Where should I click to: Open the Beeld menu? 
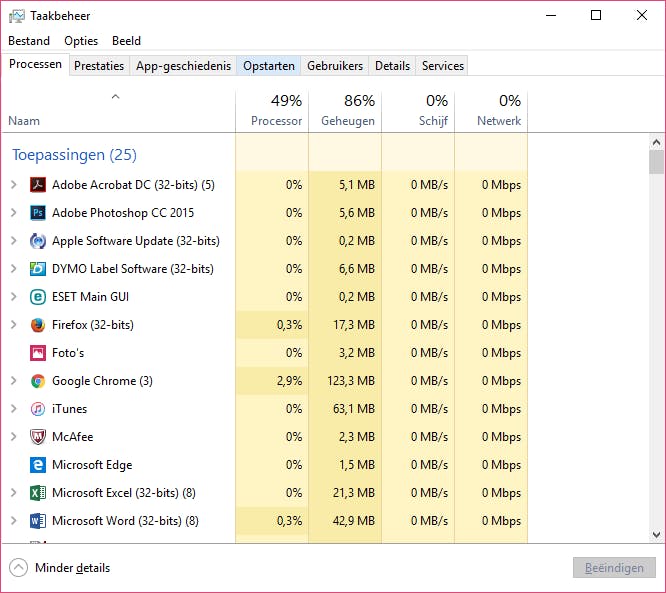coord(126,41)
